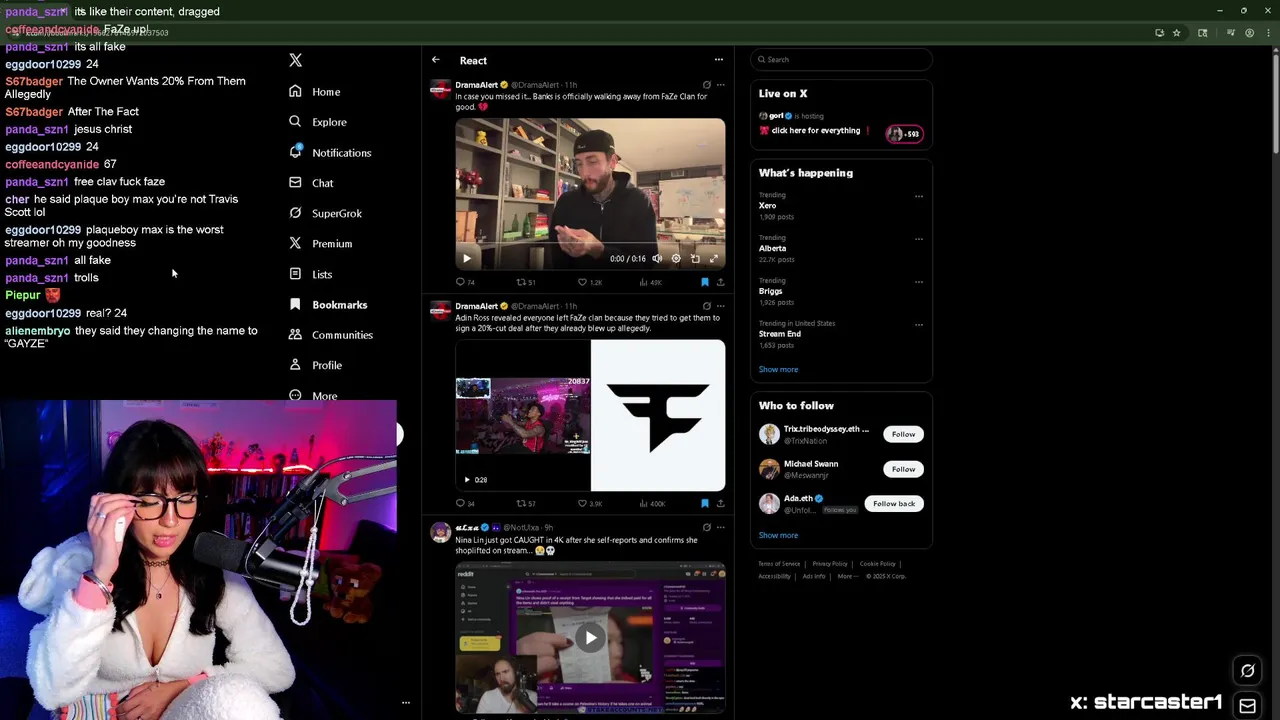Image resolution: width=1280 pixels, height=720 pixels.
Task: Remove bookmark from Adin Ross post
Action: point(705,503)
